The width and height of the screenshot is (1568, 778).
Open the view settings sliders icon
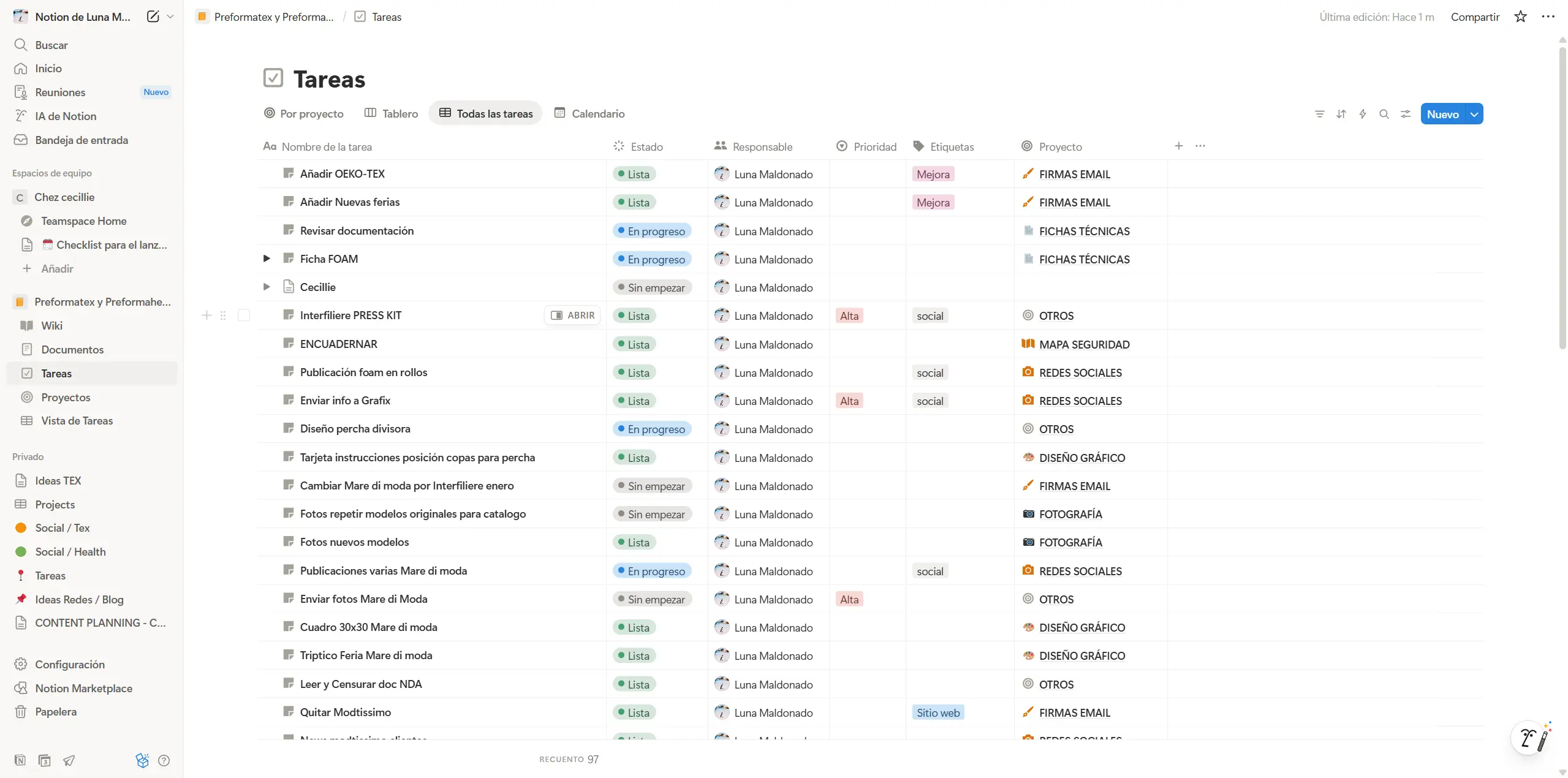pyautogui.click(x=1405, y=114)
